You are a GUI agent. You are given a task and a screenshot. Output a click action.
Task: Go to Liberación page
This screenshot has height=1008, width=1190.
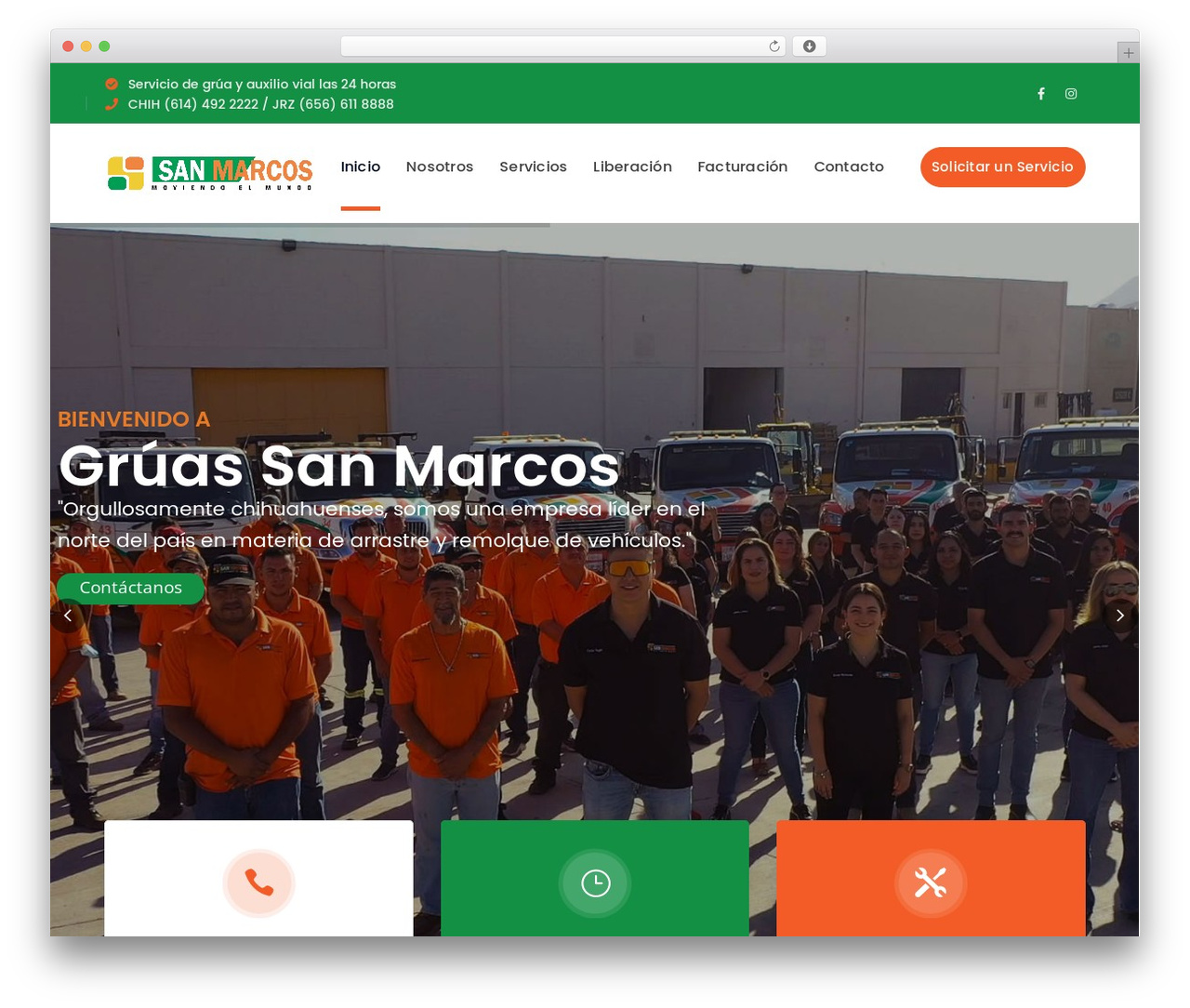tap(632, 166)
